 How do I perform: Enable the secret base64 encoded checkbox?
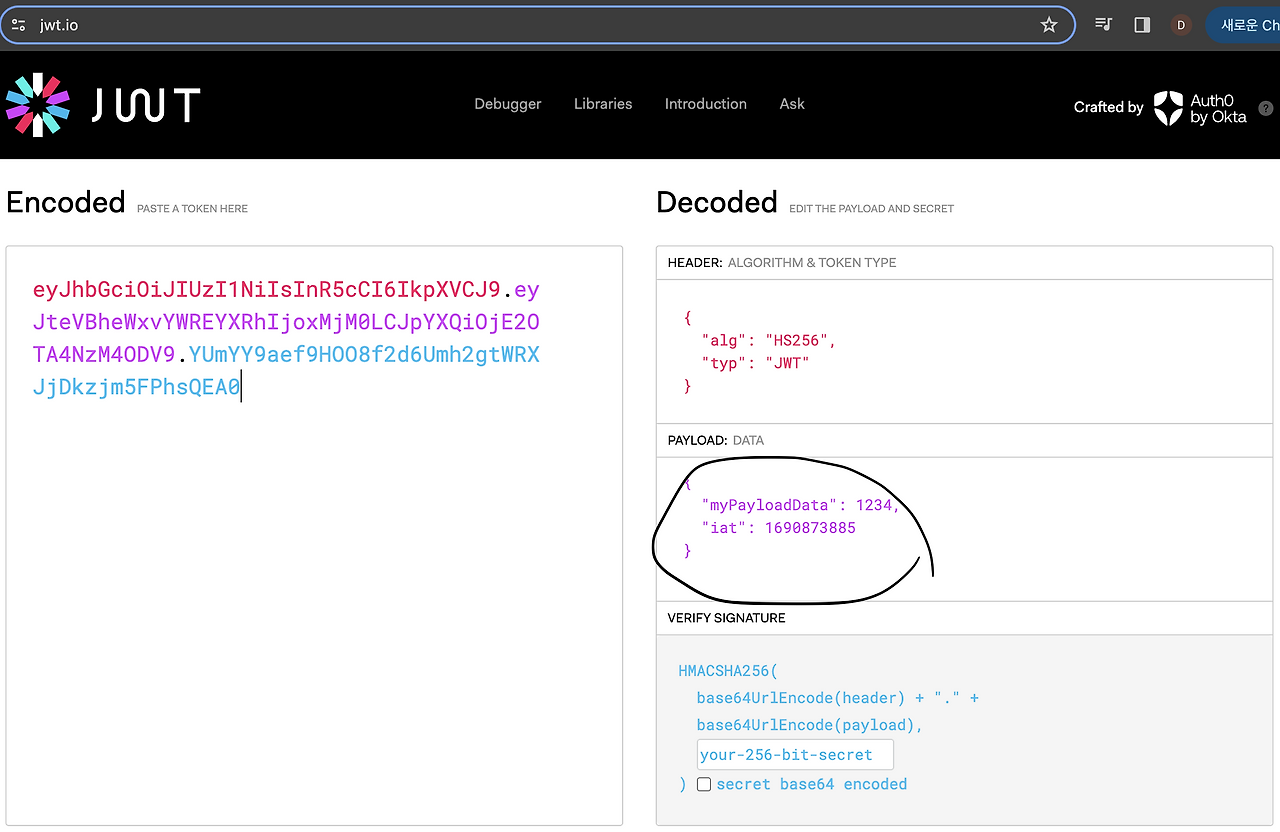tap(704, 784)
